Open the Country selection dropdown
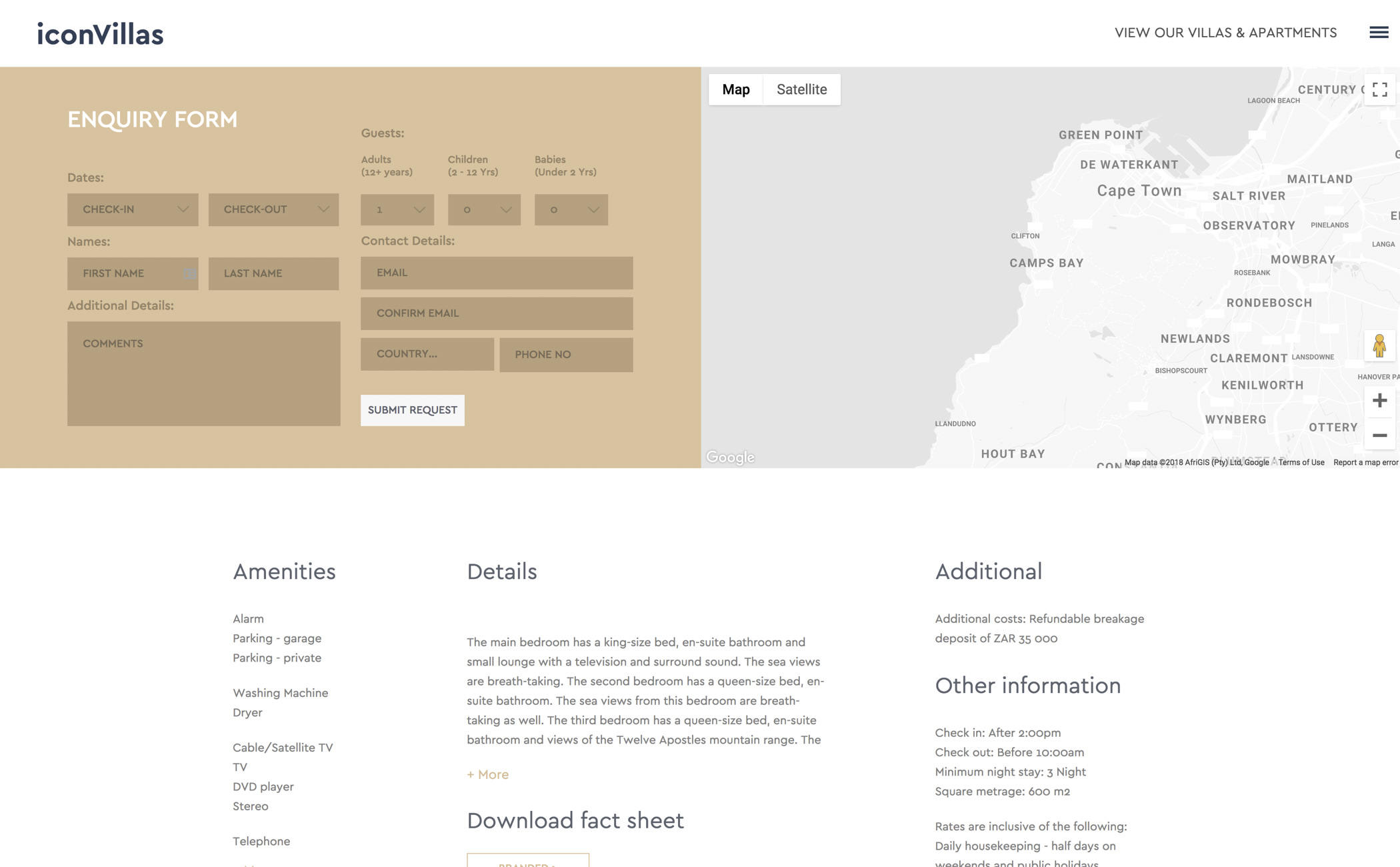Screen dimensions: 1400x867 427,354
